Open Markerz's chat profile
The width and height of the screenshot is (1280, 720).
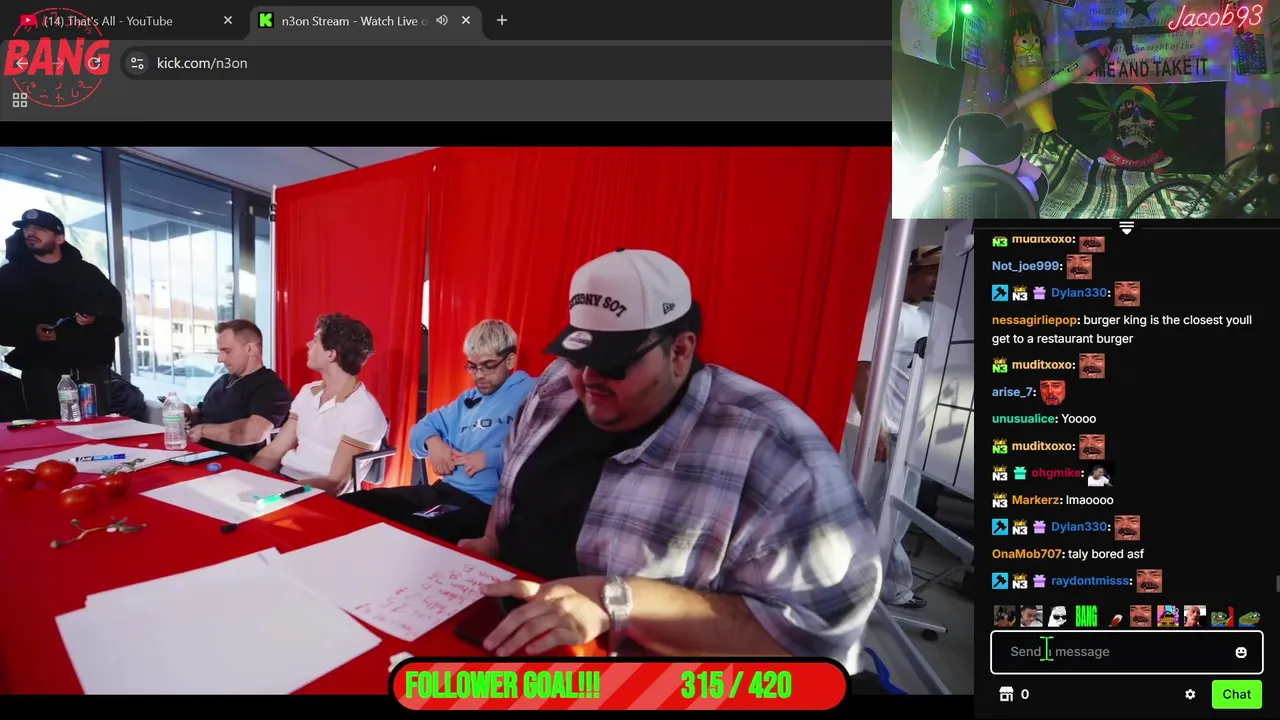point(1035,500)
